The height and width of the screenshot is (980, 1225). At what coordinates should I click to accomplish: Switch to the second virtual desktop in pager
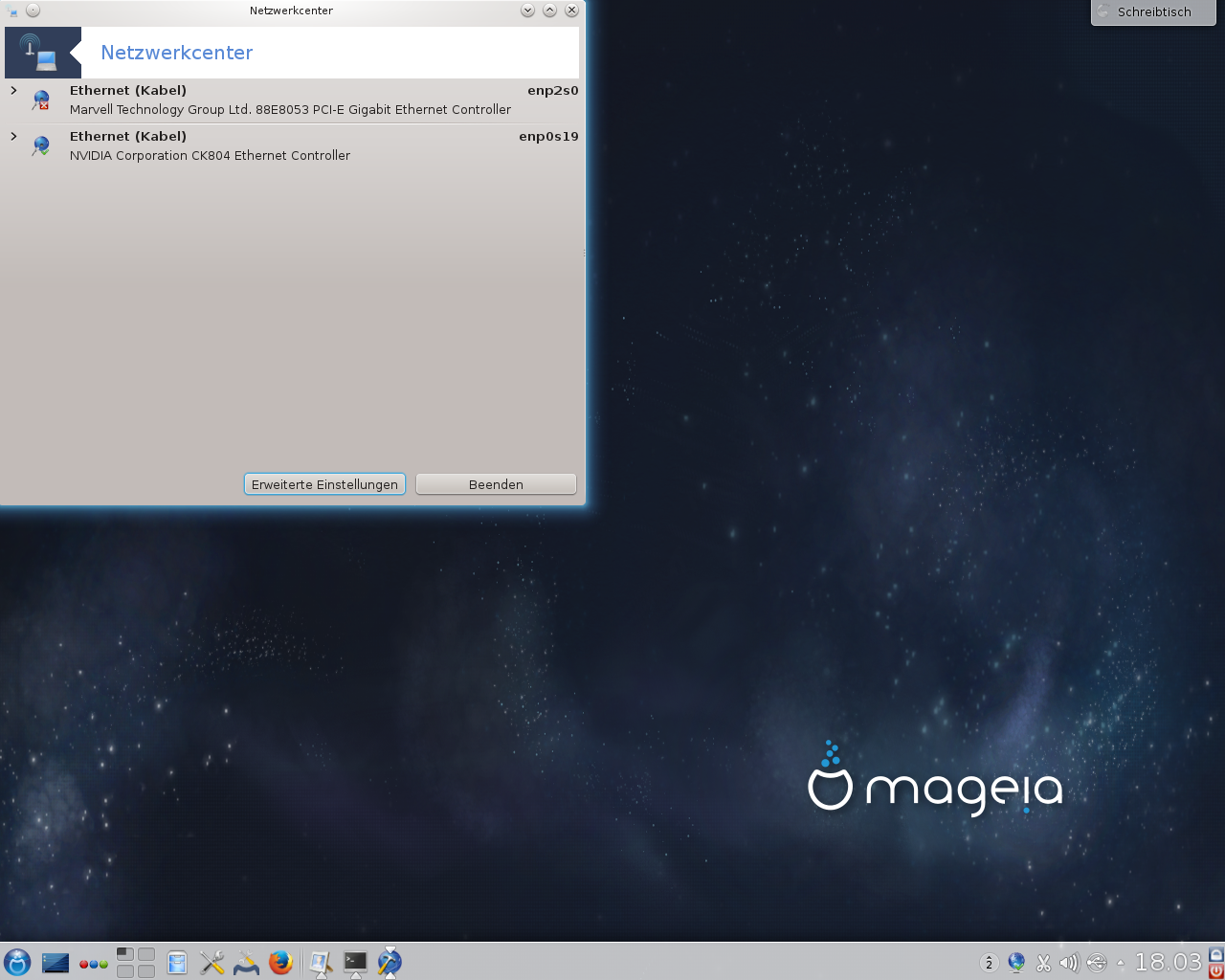click(x=146, y=954)
